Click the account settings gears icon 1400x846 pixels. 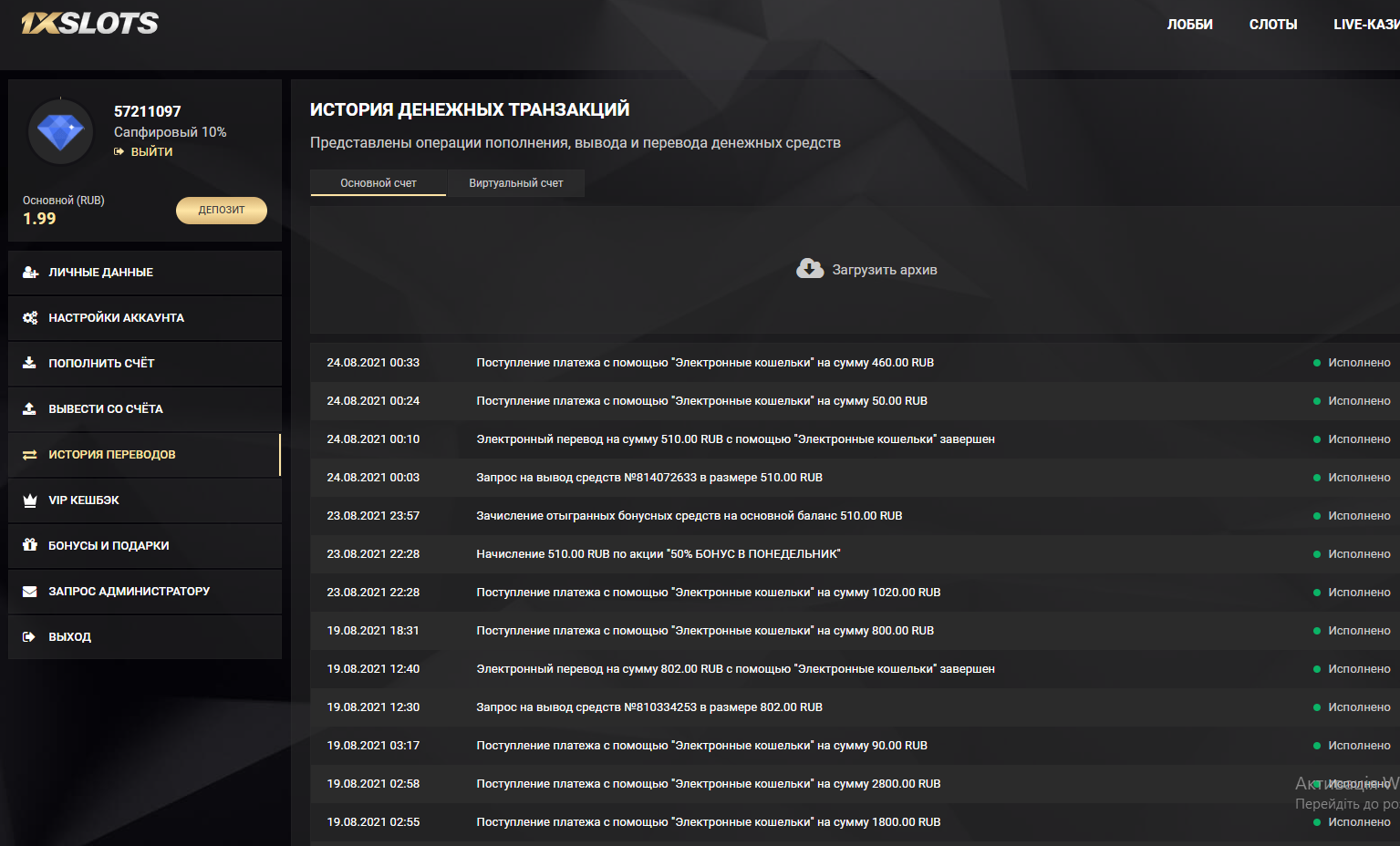click(x=30, y=318)
